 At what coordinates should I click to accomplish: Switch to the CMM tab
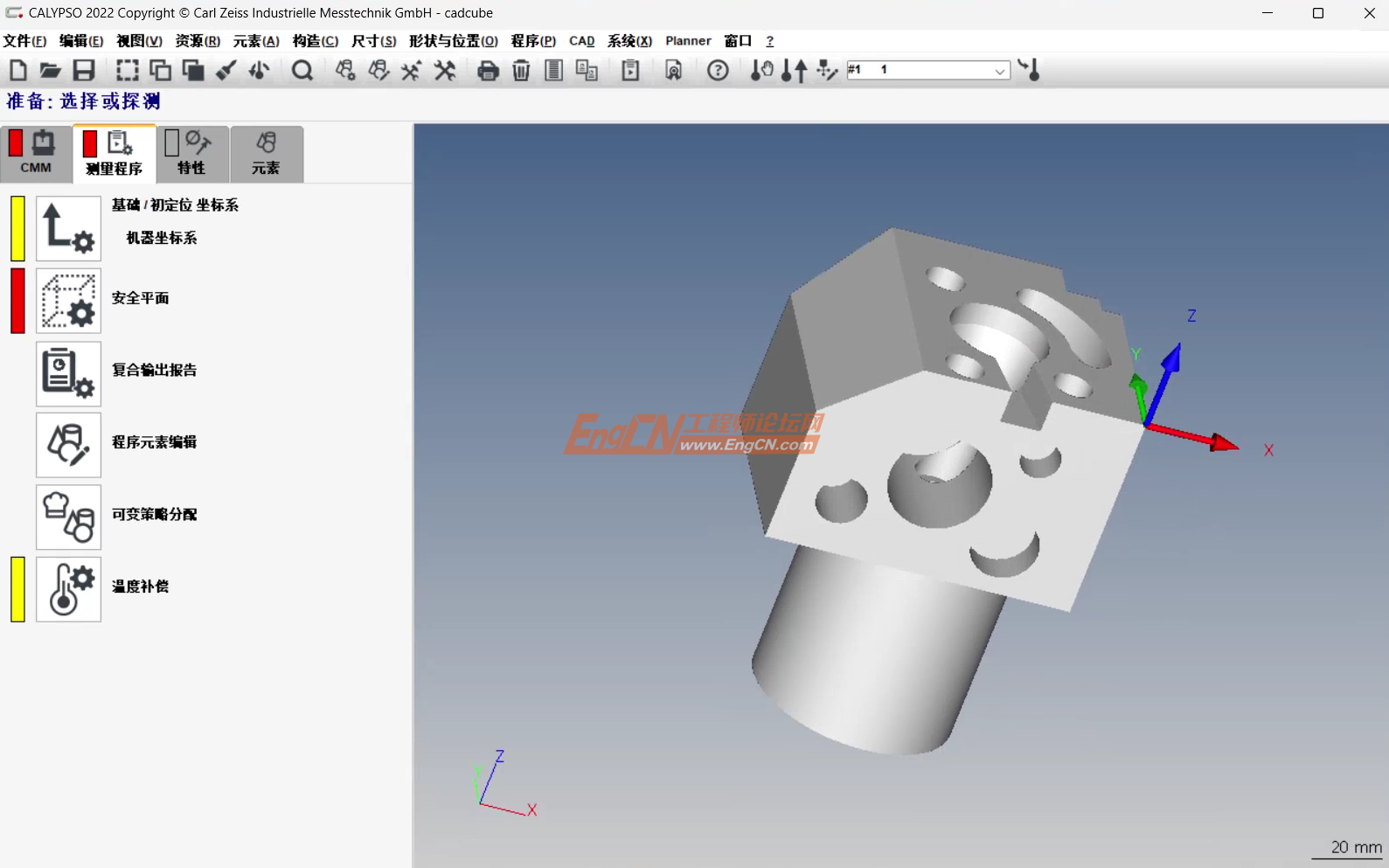(36, 154)
